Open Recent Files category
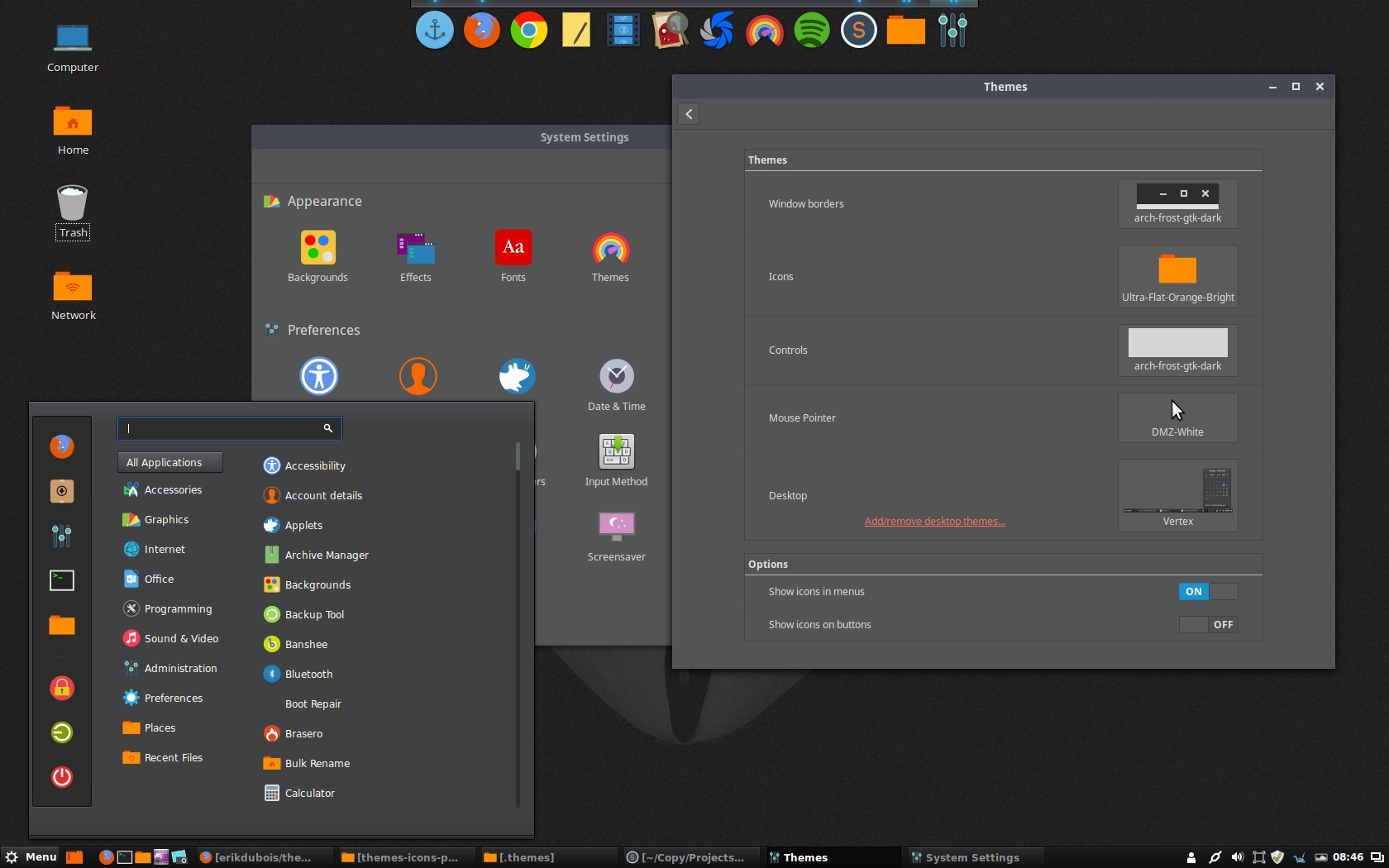1389x868 pixels. click(x=172, y=757)
